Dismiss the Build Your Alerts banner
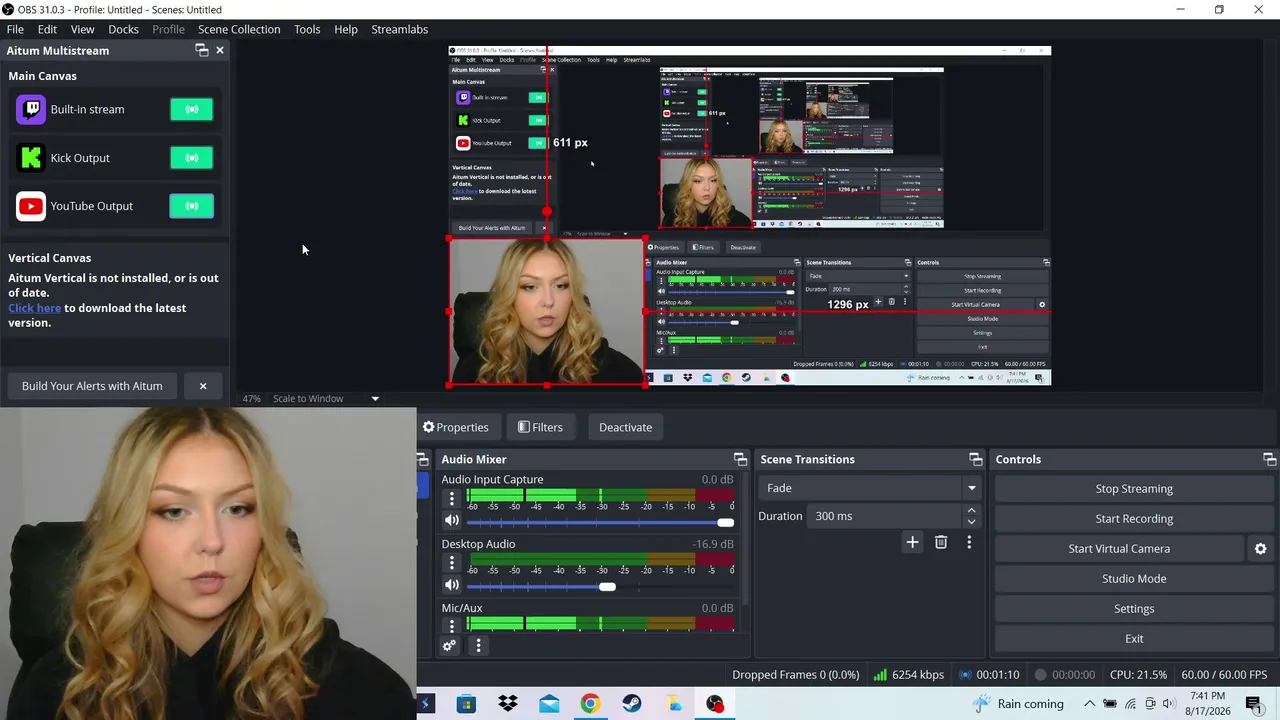The height and width of the screenshot is (720, 1280). coord(203,386)
